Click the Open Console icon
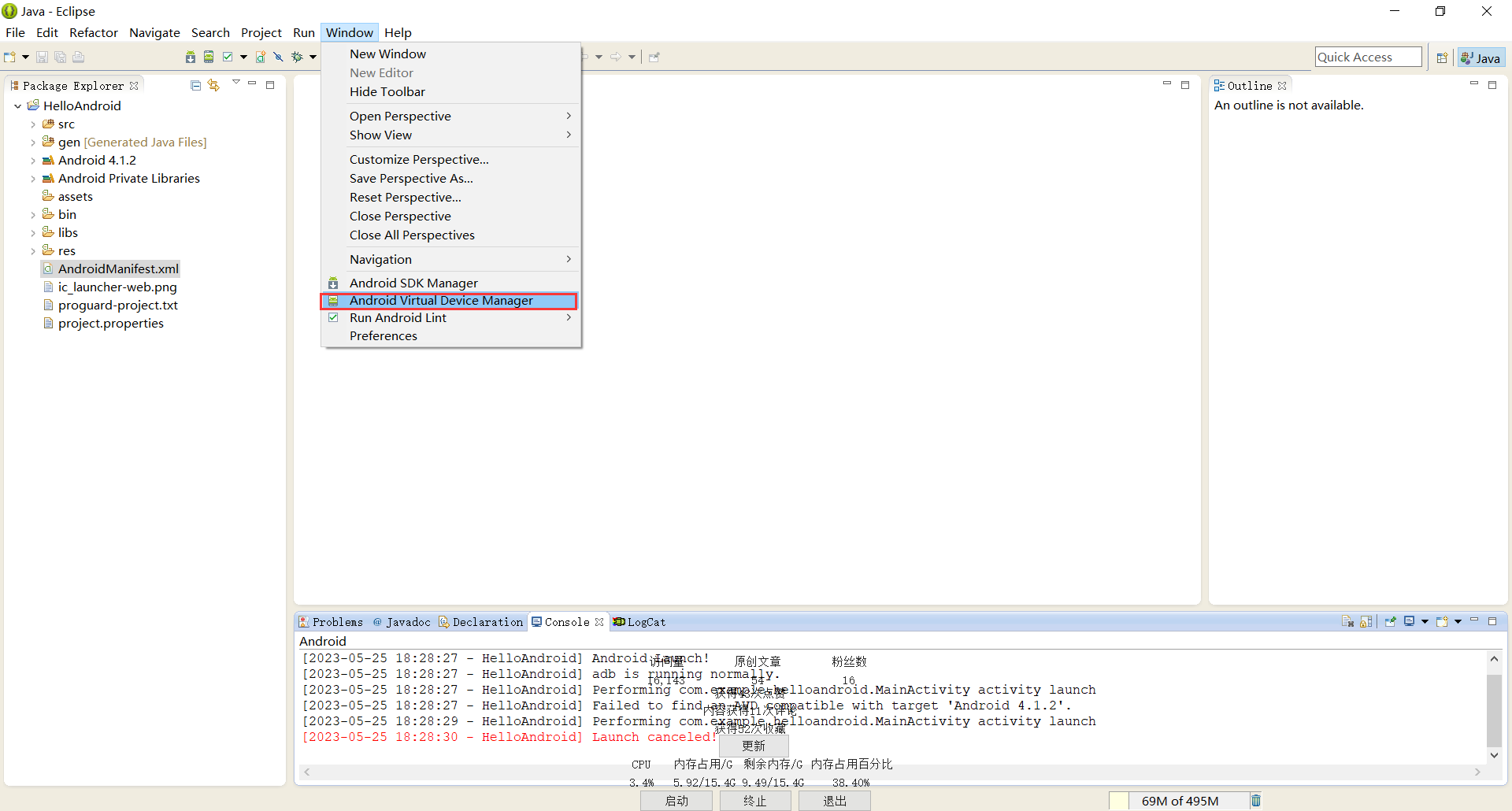This screenshot has height=811, width=1512. point(1442,621)
